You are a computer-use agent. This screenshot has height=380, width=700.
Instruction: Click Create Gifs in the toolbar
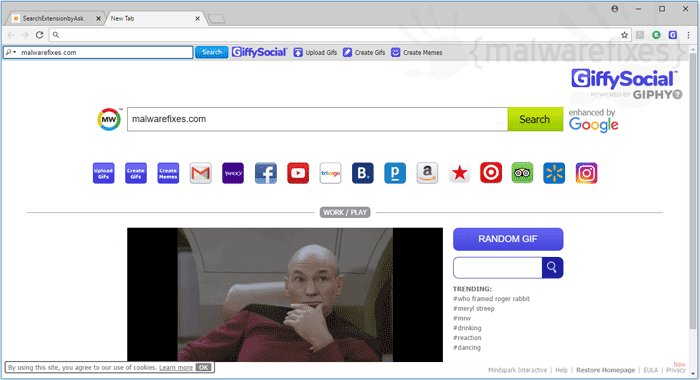pos(364,52)
